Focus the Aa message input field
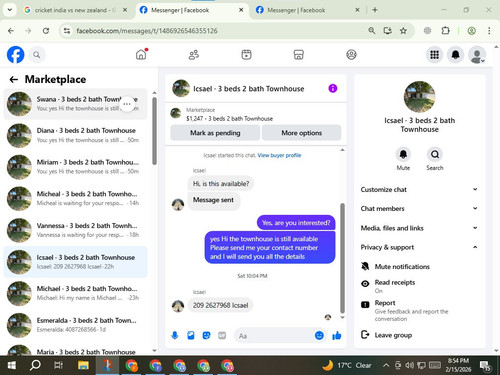 coord(275,335)
